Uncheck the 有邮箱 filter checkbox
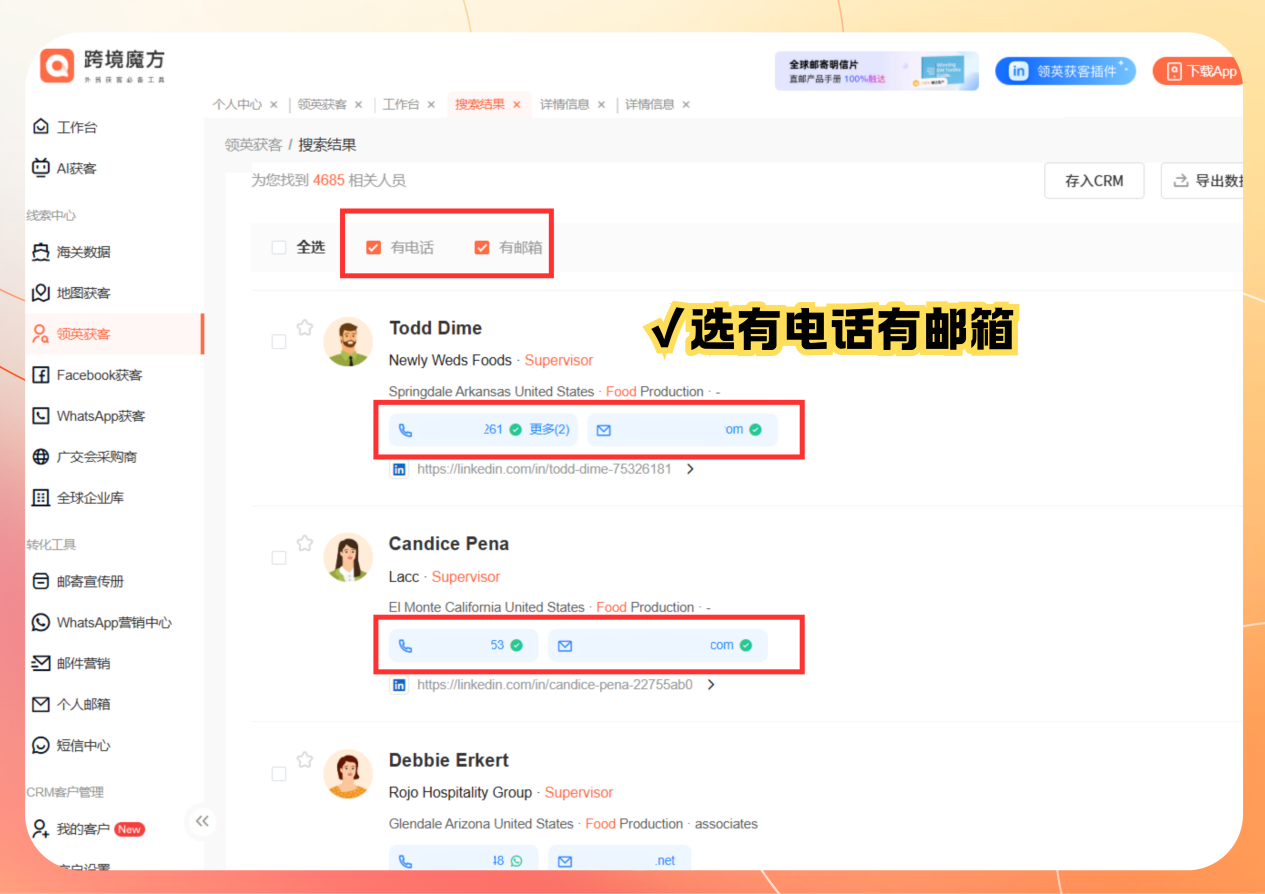1265x894 pixels. coord(482,247)
